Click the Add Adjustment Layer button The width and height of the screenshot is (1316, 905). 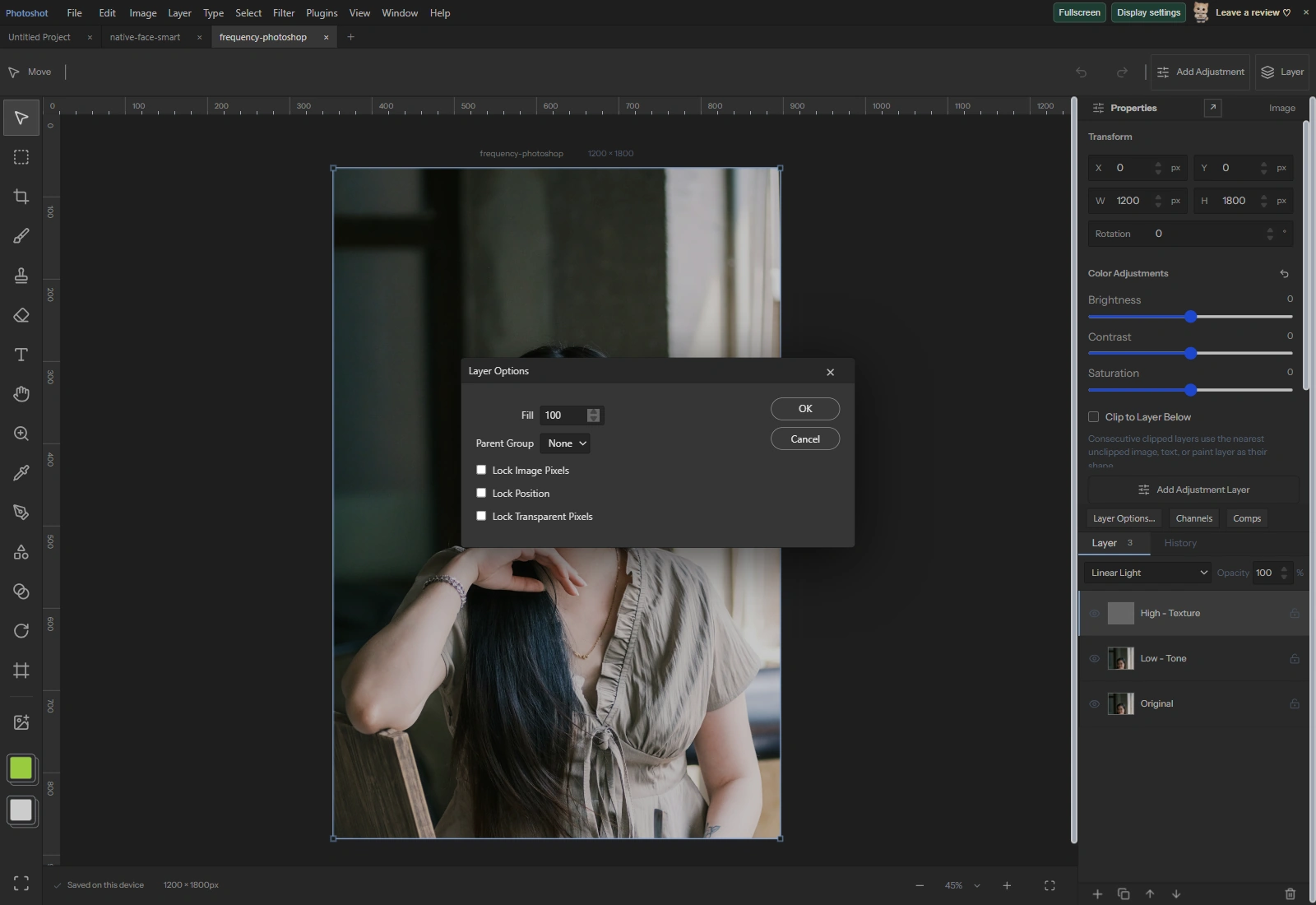[1193, 490]
